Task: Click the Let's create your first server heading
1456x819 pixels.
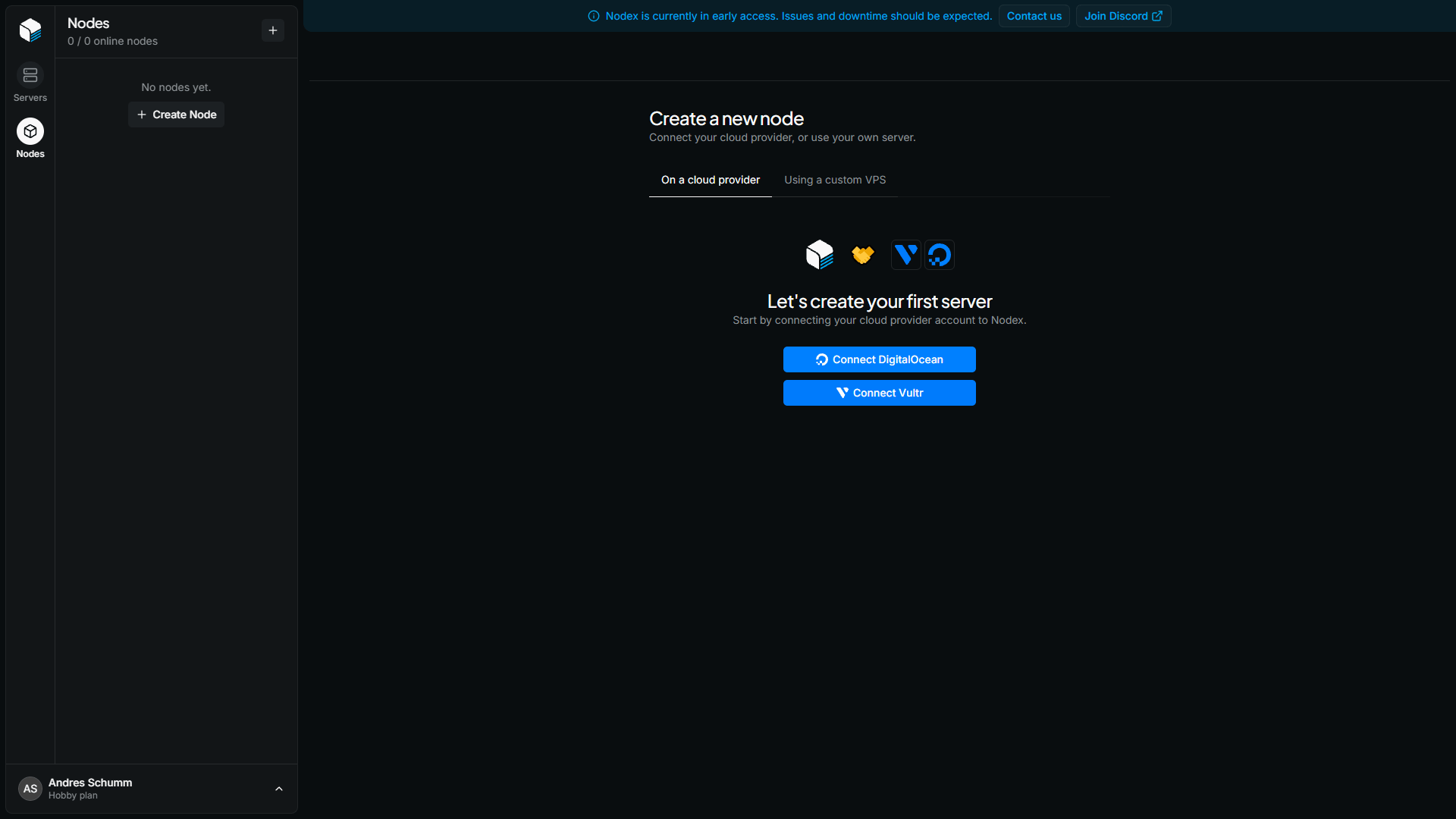Action: [x=880, y=301]
